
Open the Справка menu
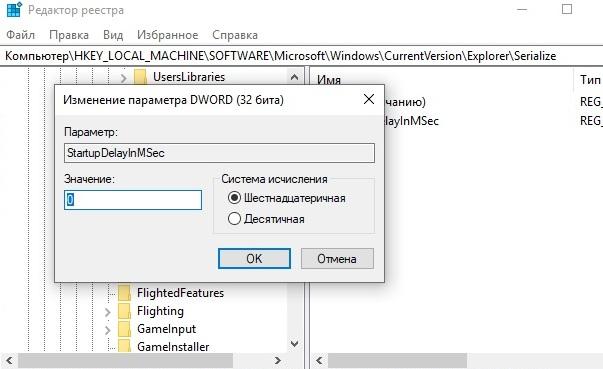pos(235,35)
